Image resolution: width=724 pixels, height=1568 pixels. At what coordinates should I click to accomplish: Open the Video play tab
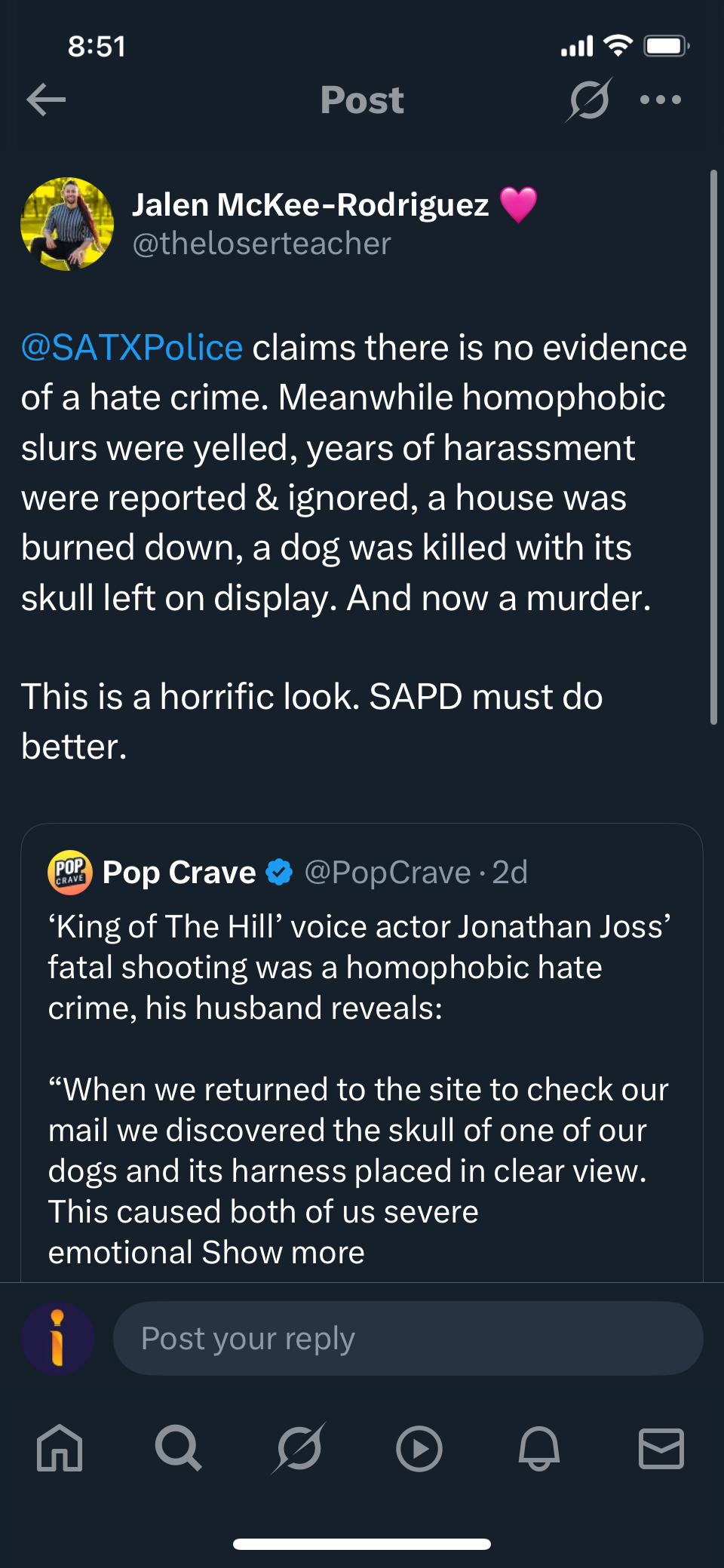419,1448
